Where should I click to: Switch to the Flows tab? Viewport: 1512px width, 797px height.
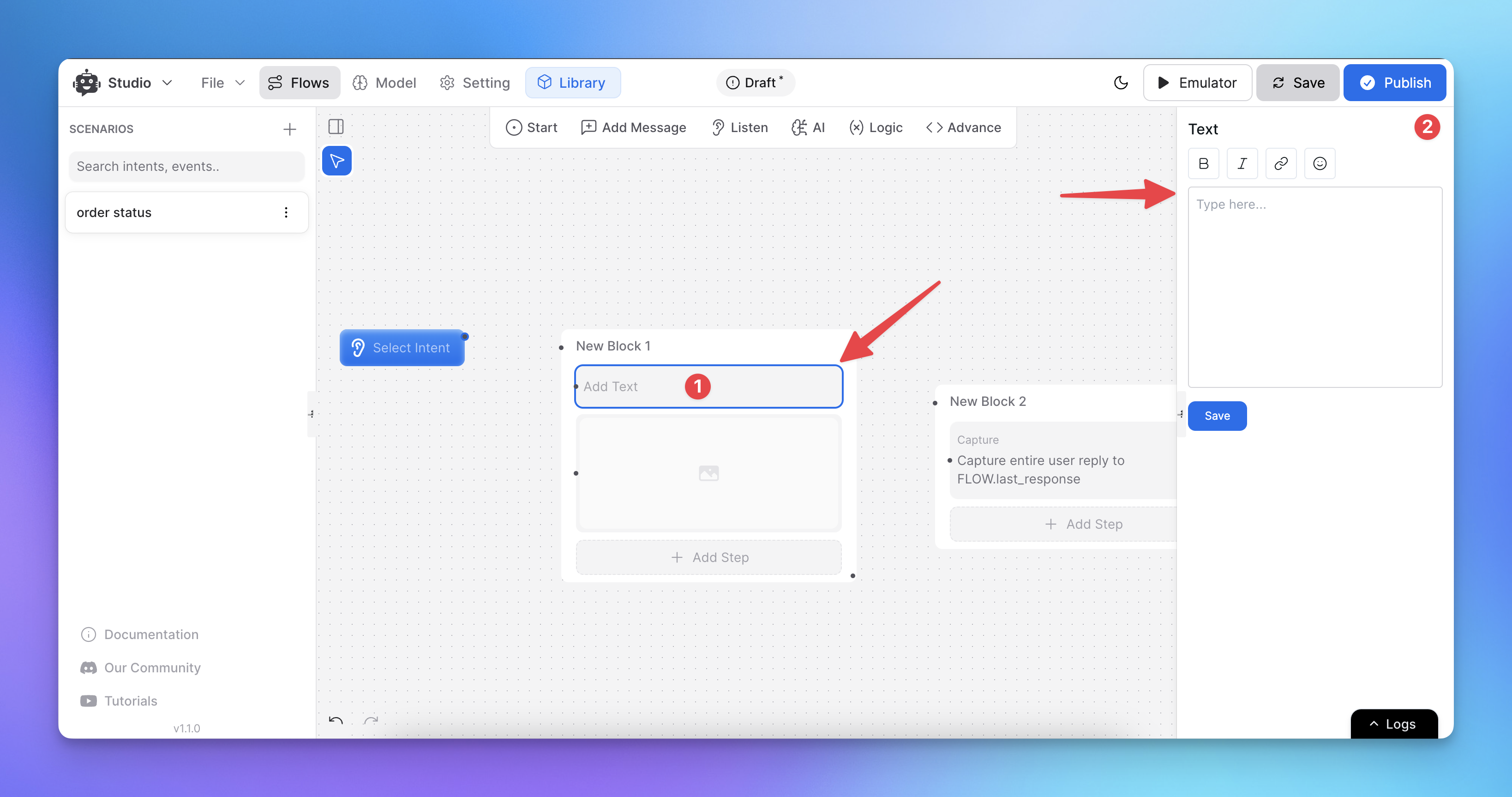(300, 83)
